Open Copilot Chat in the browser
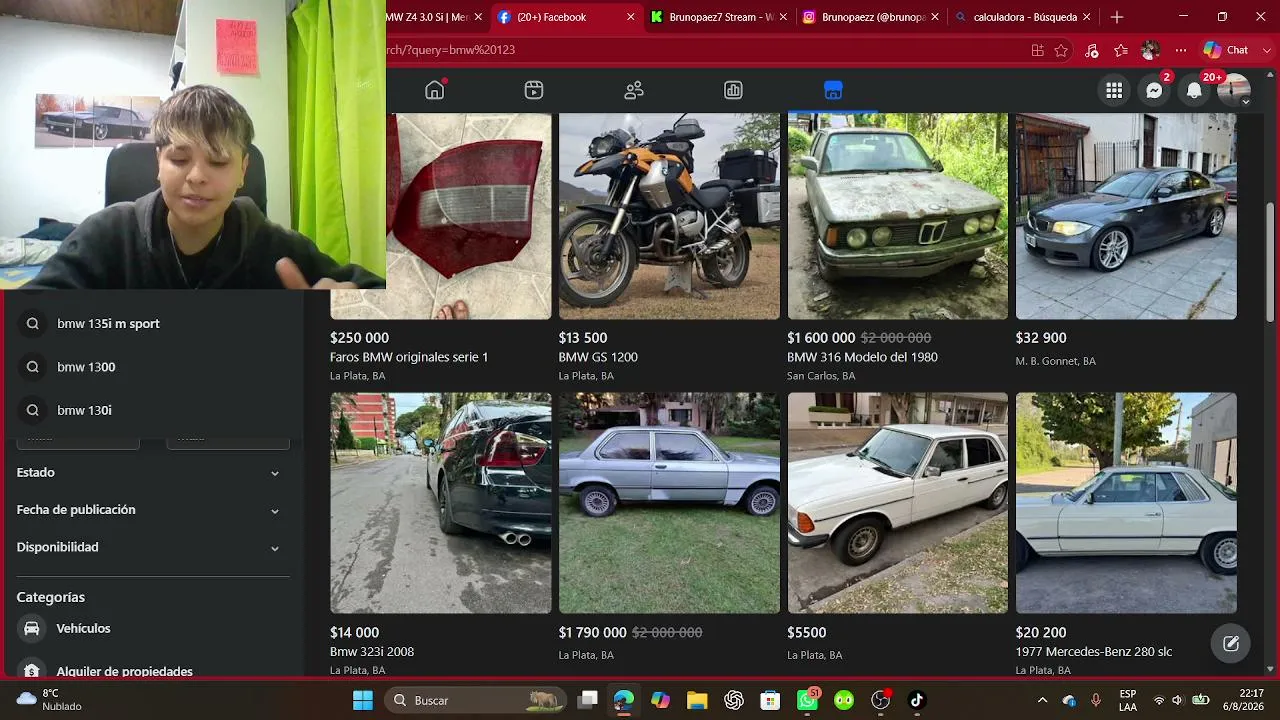The width and height of the screenshot is (1280, 720). (1226, 50)
